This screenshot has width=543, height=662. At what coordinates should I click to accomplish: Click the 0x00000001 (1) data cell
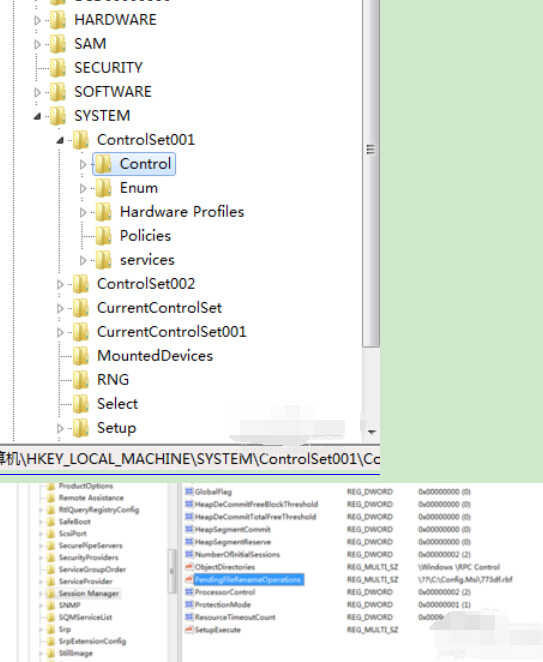[445, 605]
